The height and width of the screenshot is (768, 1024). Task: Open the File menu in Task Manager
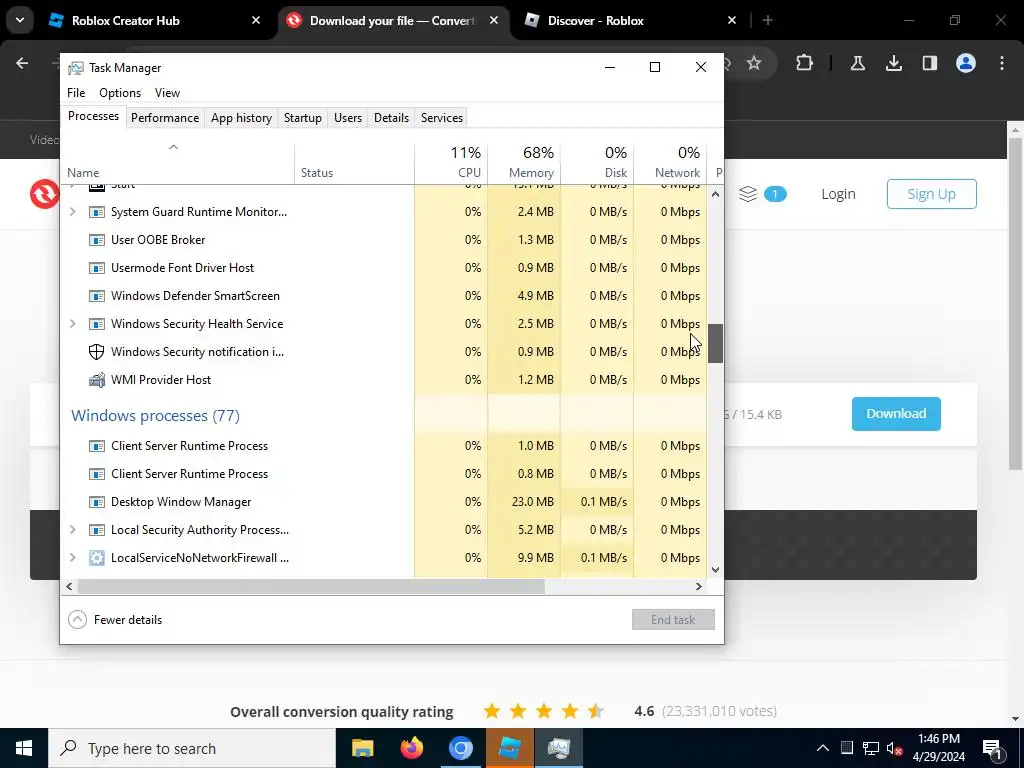[76, 93]
